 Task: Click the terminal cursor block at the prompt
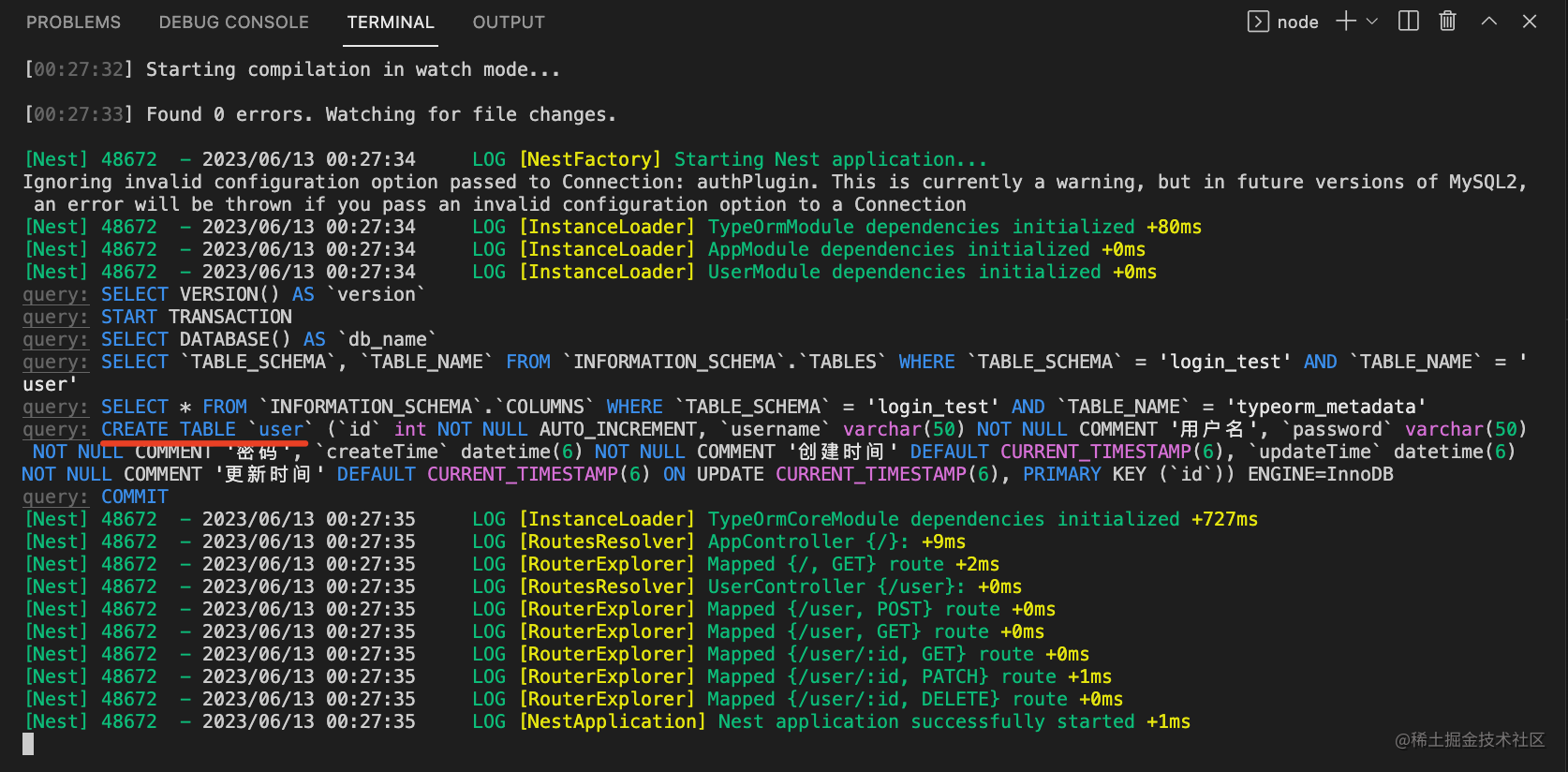pyautogui.click(x=28, y=744)
